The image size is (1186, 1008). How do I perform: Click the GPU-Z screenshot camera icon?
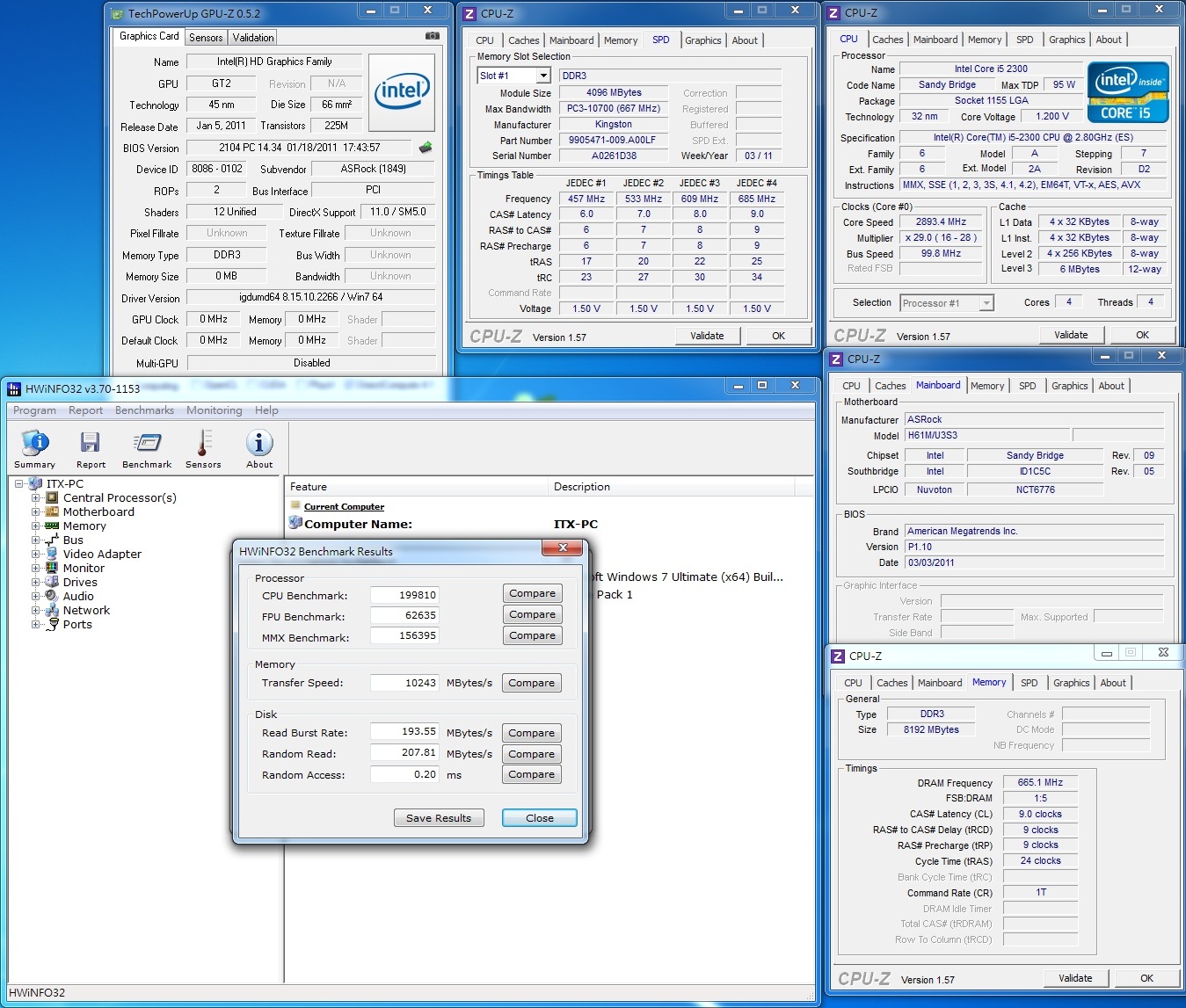433,36
